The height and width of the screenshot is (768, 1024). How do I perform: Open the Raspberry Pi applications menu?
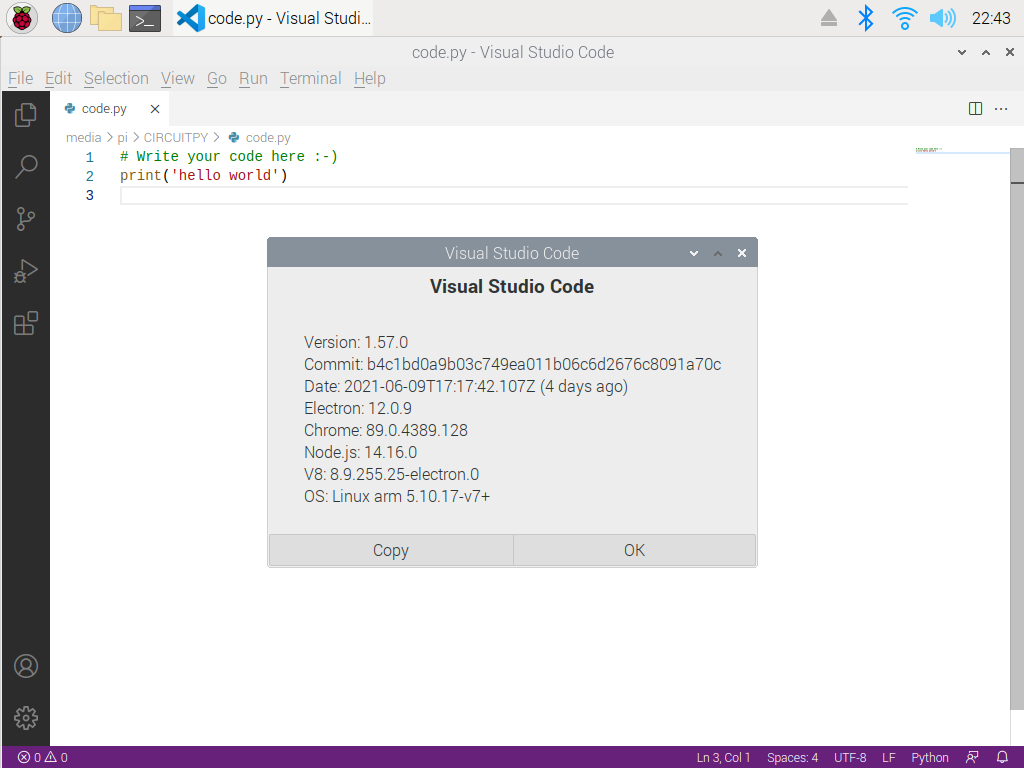(22, 18)
